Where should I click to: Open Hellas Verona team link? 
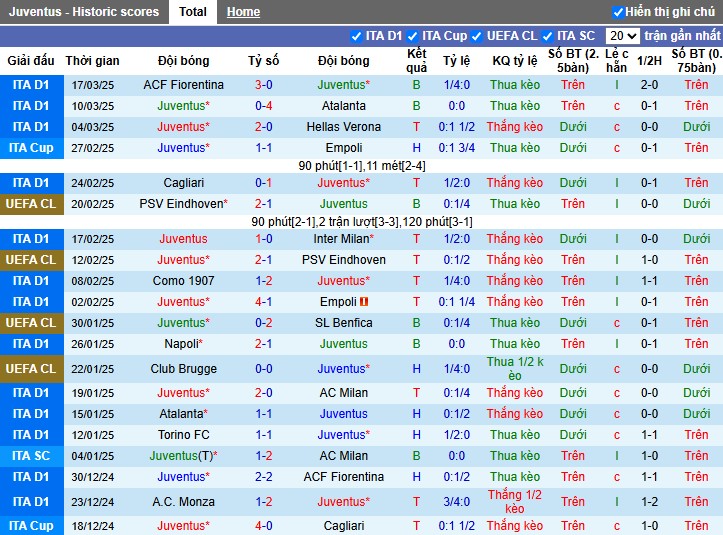(344, 127)
